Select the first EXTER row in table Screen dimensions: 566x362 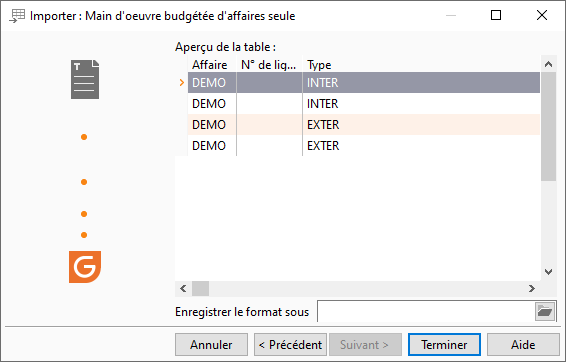(x=364, y=125)
